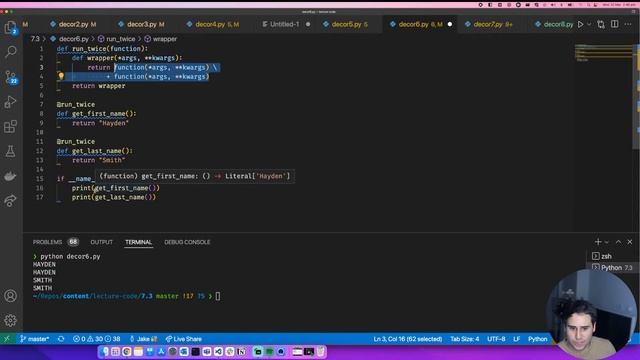Open Source Control view with 22 changes
The image size is (640, 360).
(11, 77)
